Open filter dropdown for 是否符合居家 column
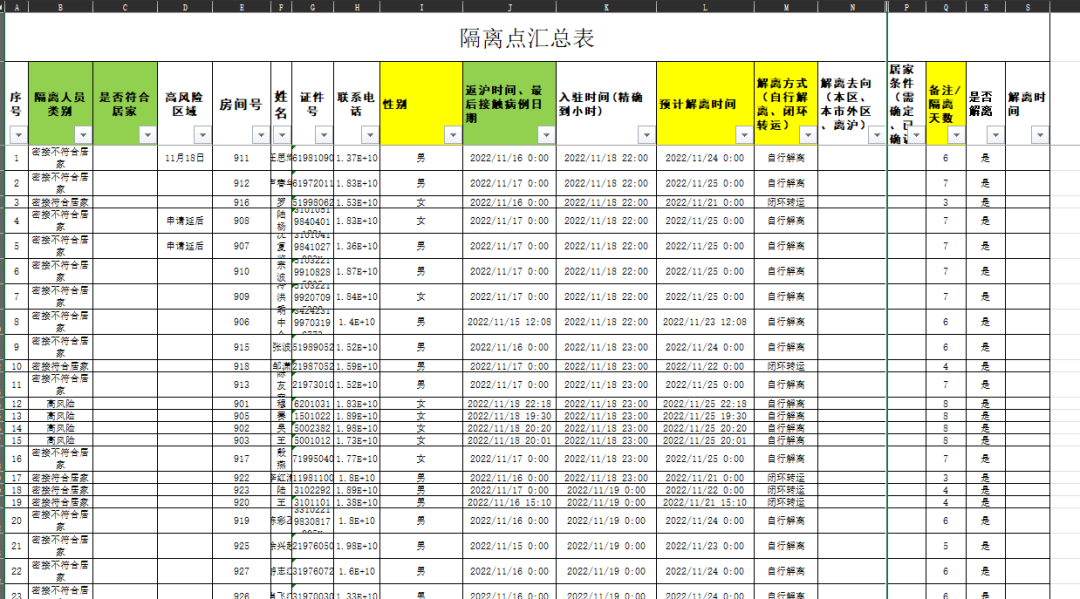This screenshot has height=599, width=1080. coord(147,135)
